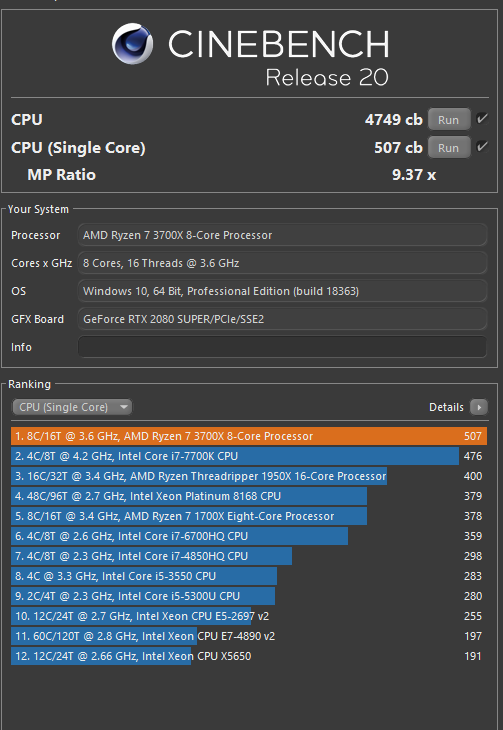Viewport: 503px width, 730px height.
Task: Toggle the CPU Single Core checkbox
Action: (x=482, y=147)
